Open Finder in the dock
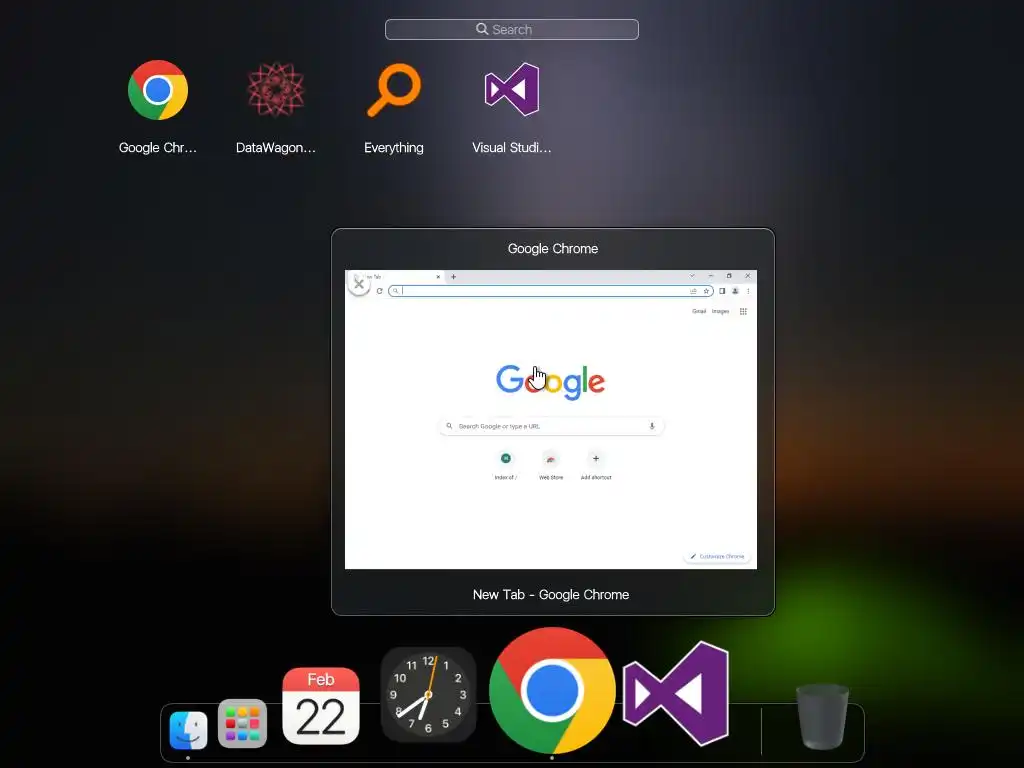Viewport: 1024px width, 768px height. (x=189, y=729)
